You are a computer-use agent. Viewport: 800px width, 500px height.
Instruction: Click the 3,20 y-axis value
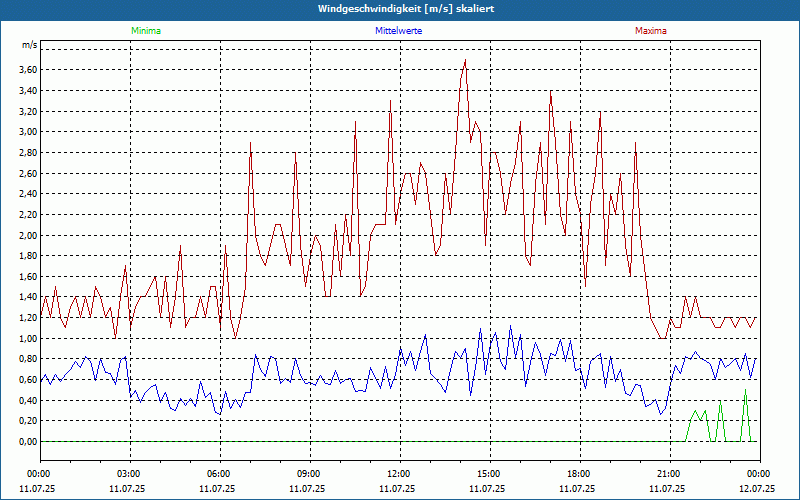28,111
